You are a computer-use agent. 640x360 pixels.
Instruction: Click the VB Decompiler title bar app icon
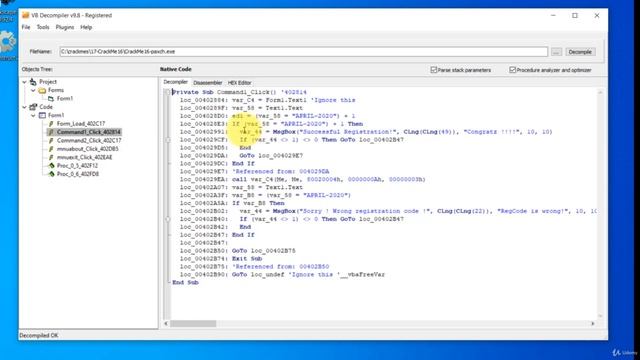click(x=26, y=15)
